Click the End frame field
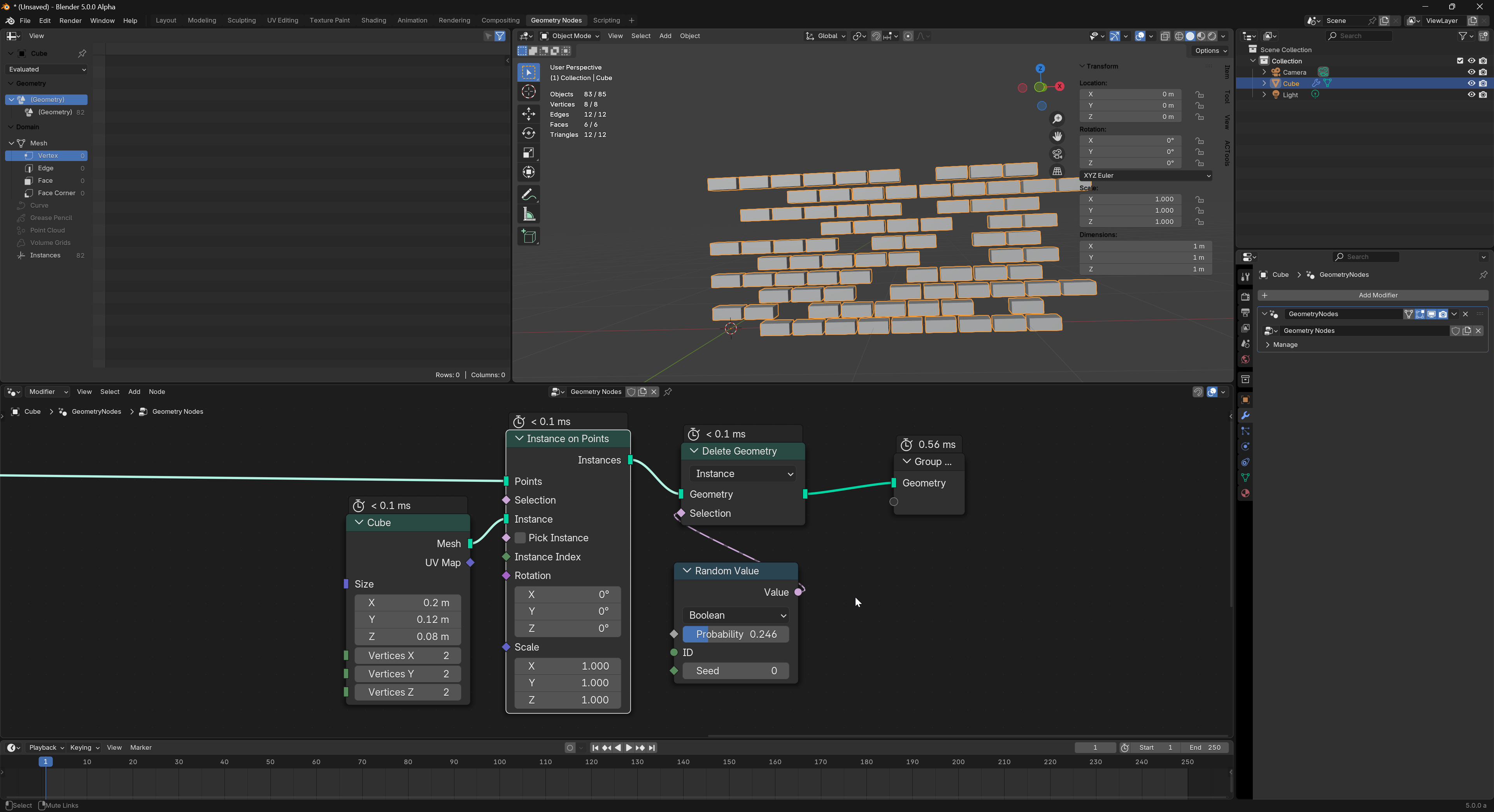Viewport: 1494px width, 812px height. [1205, 748]
